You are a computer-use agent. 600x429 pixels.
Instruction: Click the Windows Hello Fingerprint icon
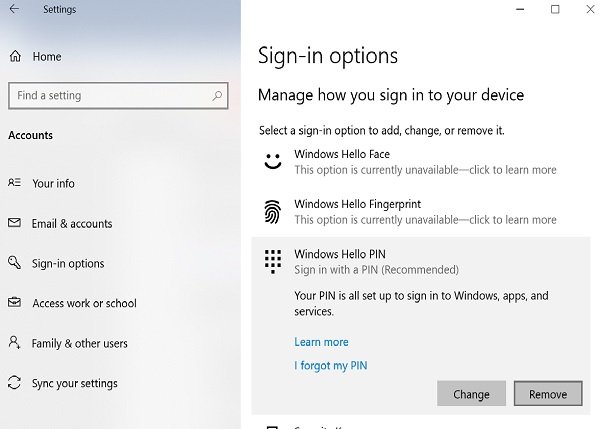[x=272, y=212]
